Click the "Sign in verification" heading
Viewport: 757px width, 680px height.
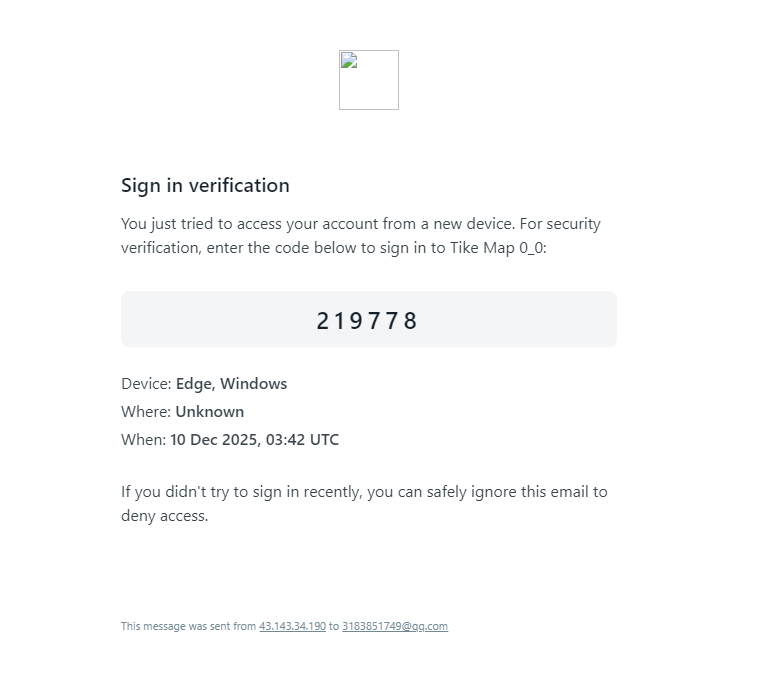[205, 185]
